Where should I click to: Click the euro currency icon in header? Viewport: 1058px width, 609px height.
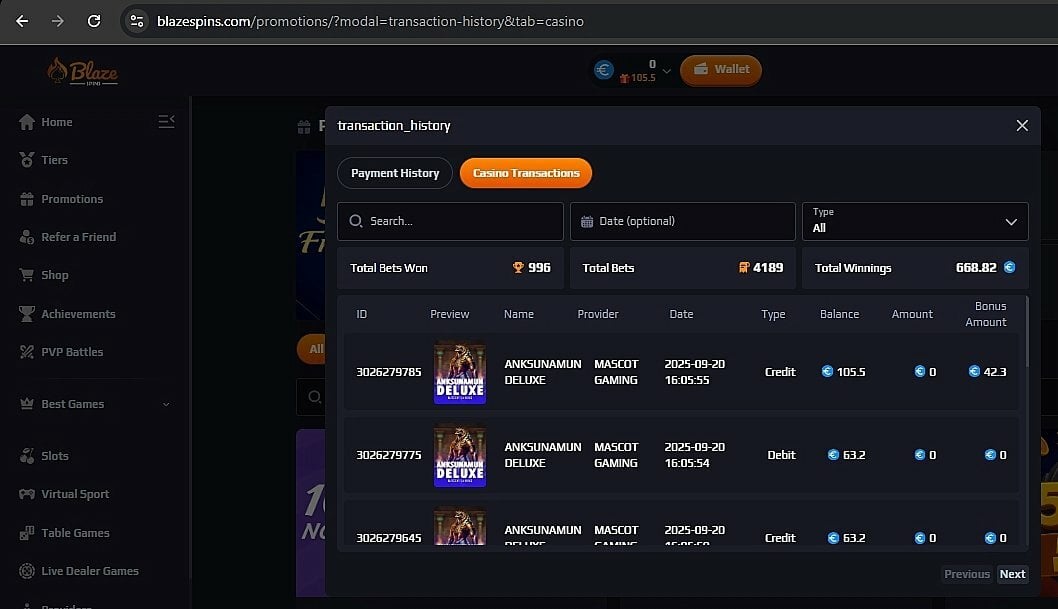pyautogui.click(x=604, y=69)
